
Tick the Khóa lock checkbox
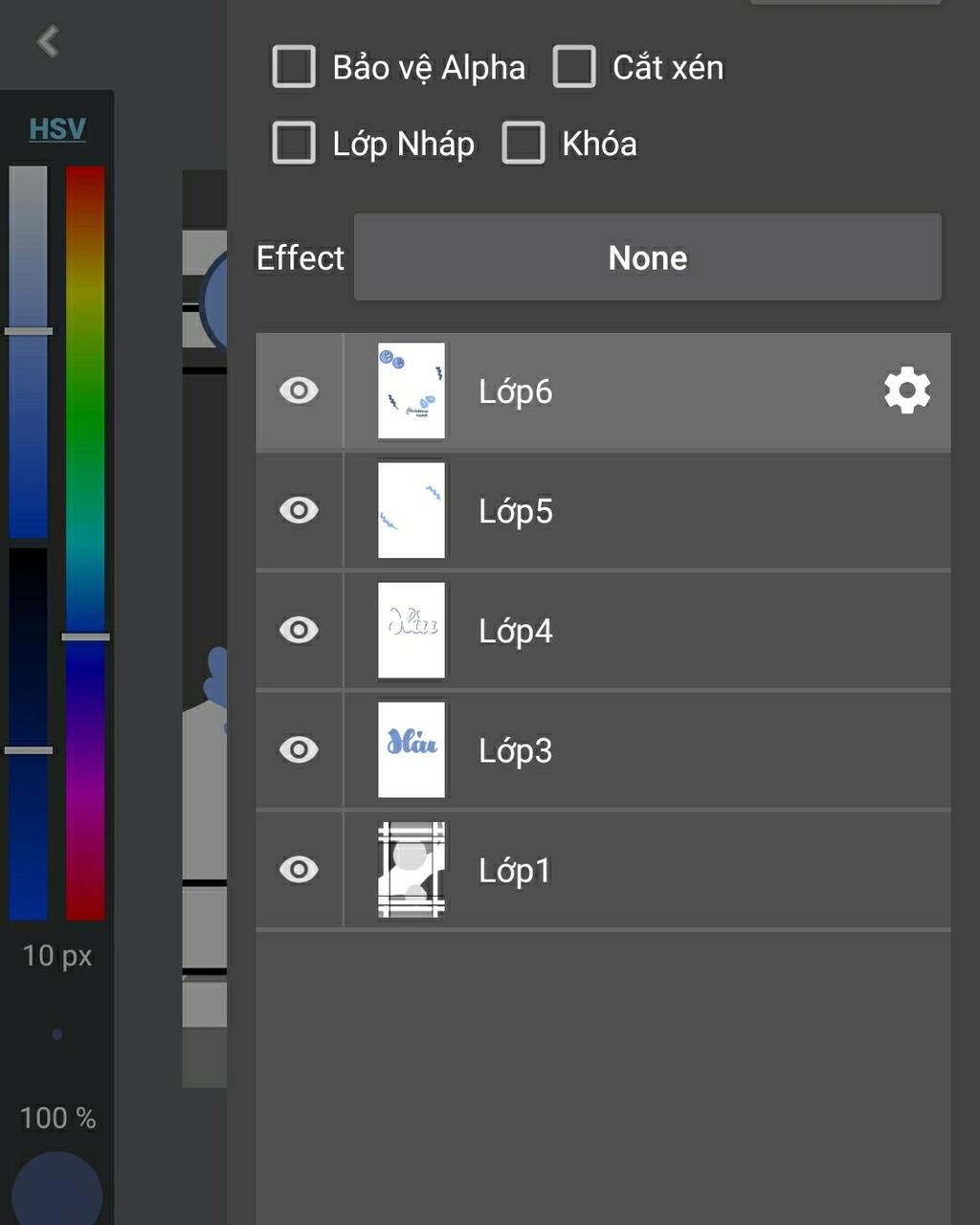pyautogui.click(x=523, y=144)
